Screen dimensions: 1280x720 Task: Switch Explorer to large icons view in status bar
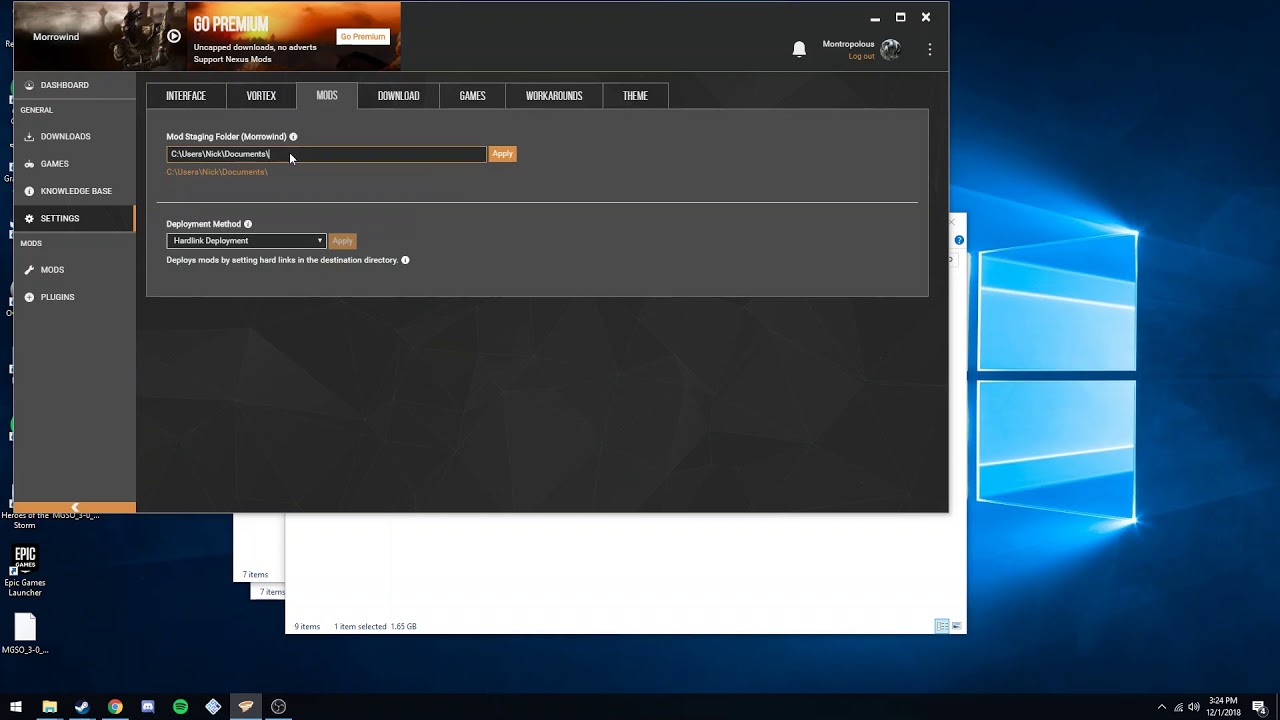click(x=956, y=626)
